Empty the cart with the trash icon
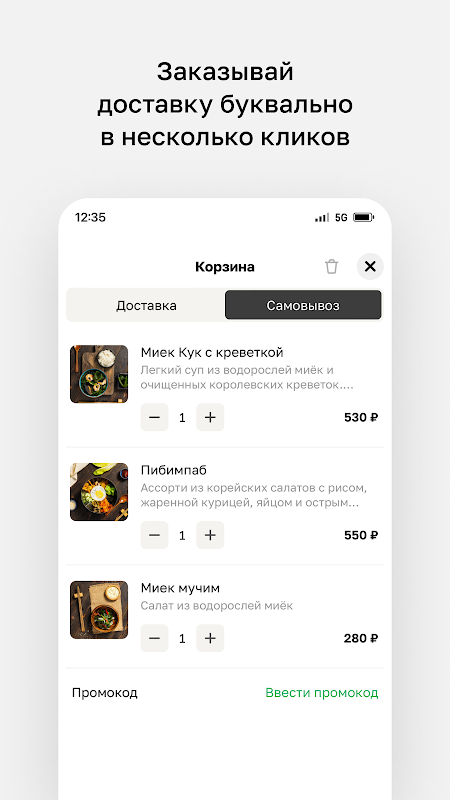 pos(331,266)
